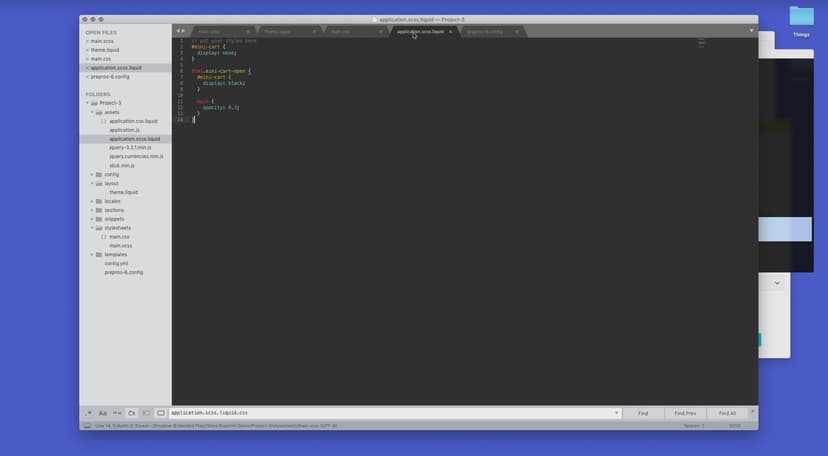Toggle regular expression search in find bar
Screen dimensions: 828x456
(x=88, y=413)
